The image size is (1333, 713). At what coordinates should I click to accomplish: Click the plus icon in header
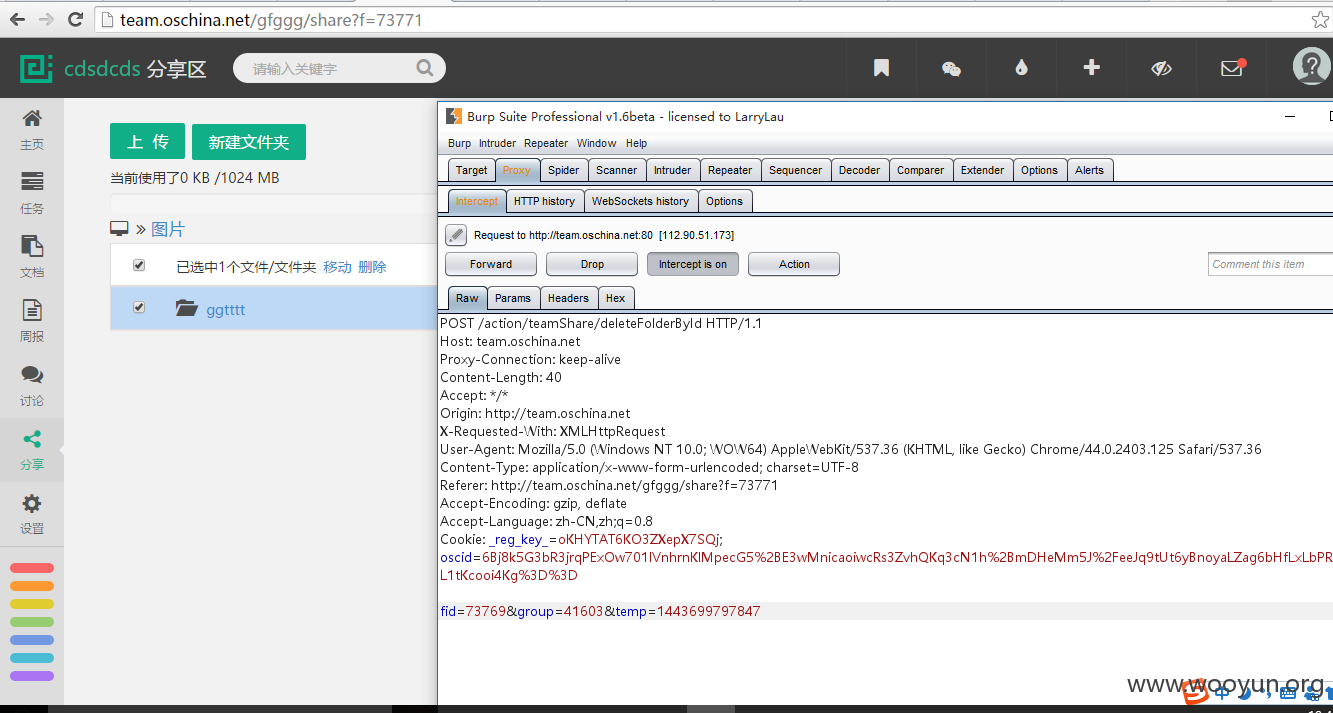1091,67
